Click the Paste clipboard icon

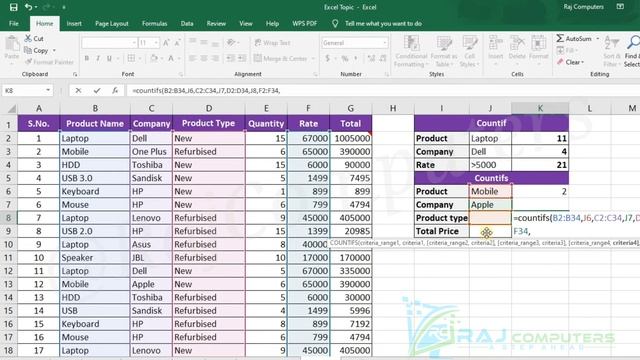pos(12,44)
